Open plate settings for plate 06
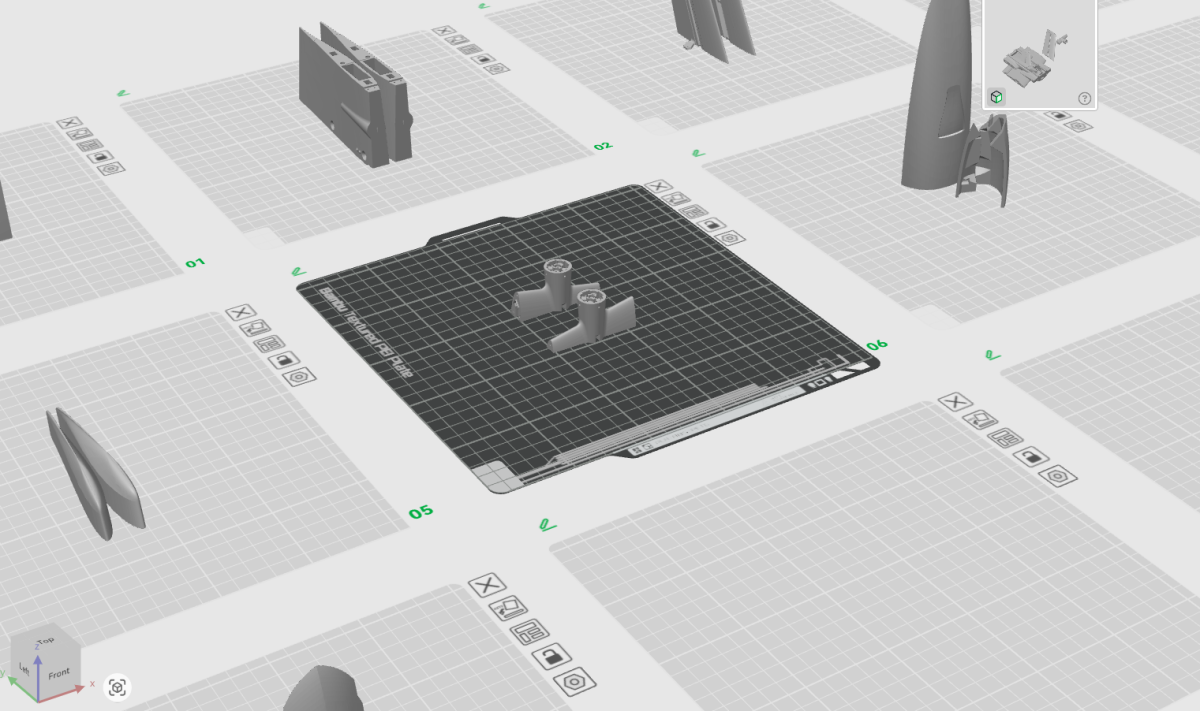1200x711 pixels. tap(731, 238)
